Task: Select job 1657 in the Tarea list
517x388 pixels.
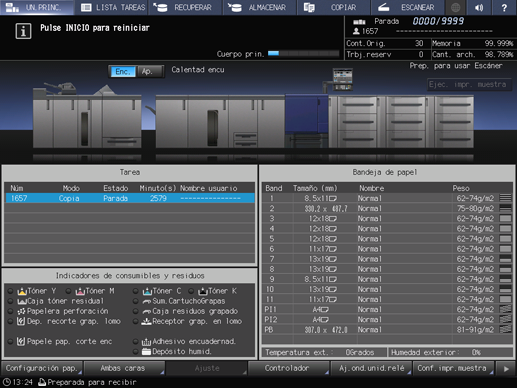Action: (x=130, y=198)
